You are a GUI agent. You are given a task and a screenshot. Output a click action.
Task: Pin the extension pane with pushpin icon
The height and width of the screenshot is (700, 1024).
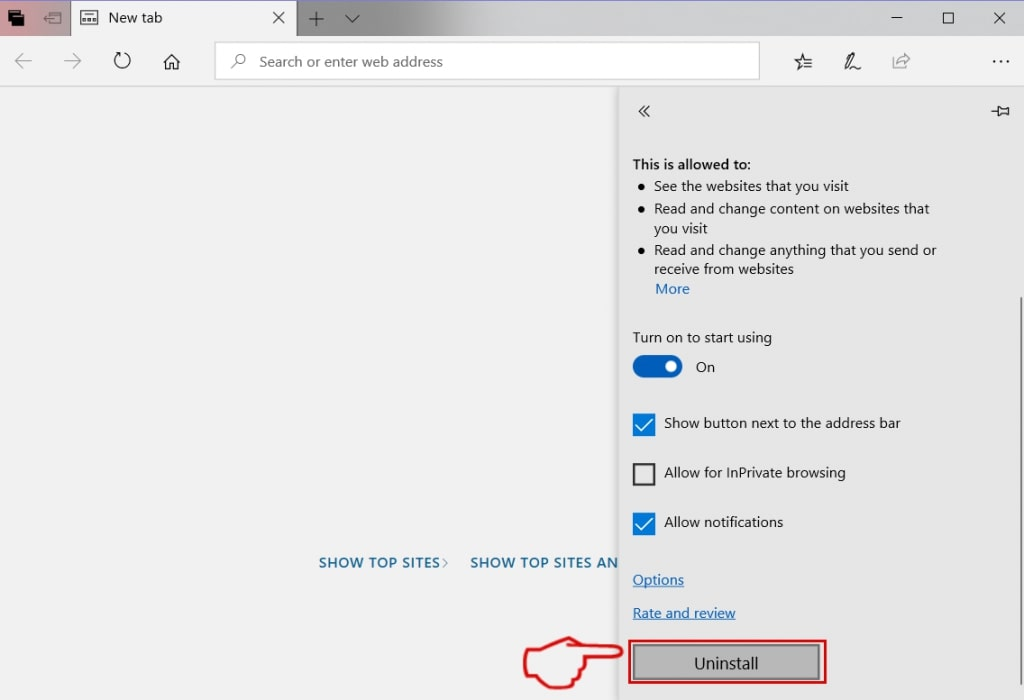point(1000,111)
